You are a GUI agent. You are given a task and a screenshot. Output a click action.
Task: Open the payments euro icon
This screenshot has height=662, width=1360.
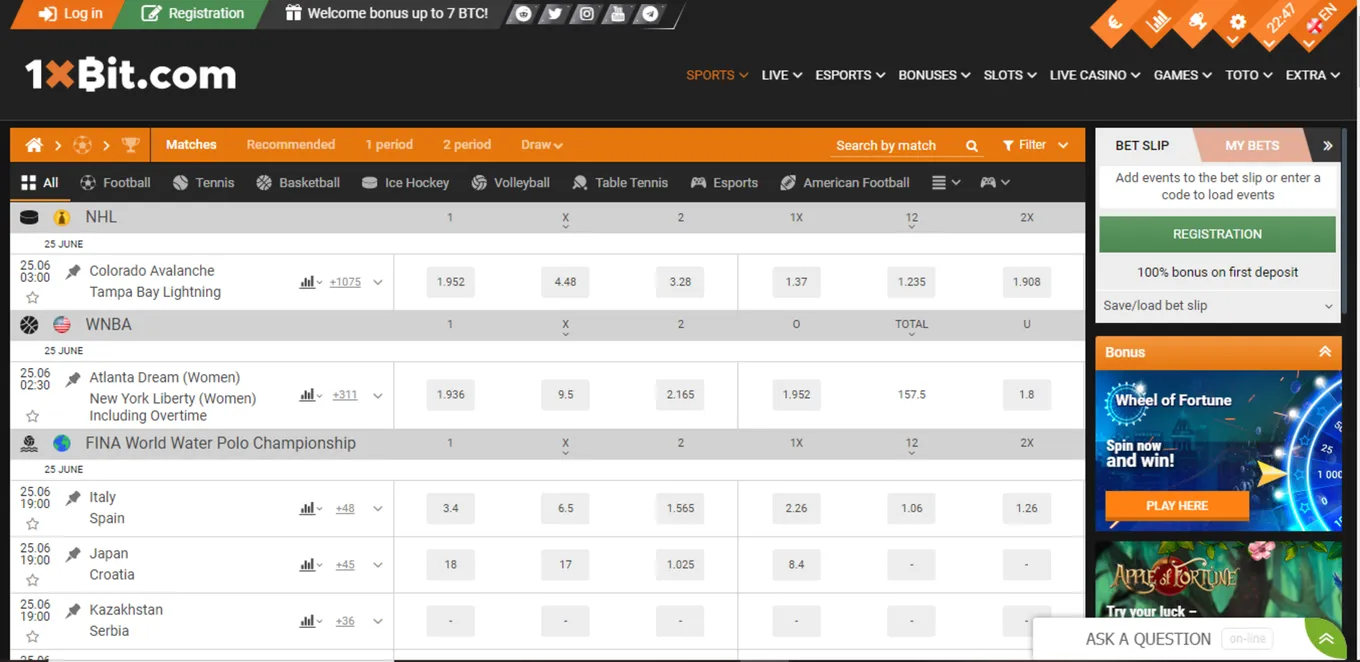coord(1116,21)
